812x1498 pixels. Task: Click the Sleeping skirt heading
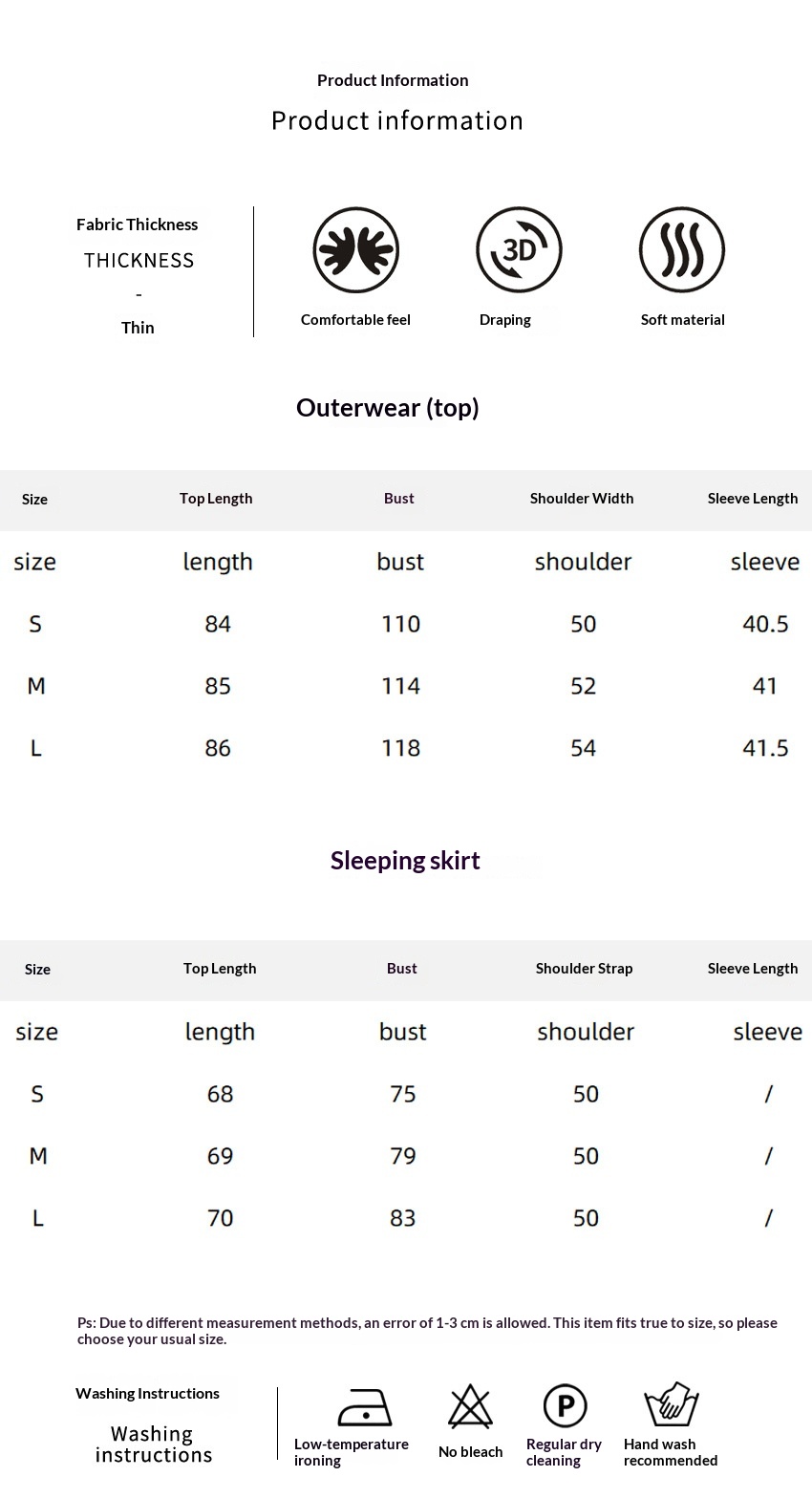coord(405,861)
